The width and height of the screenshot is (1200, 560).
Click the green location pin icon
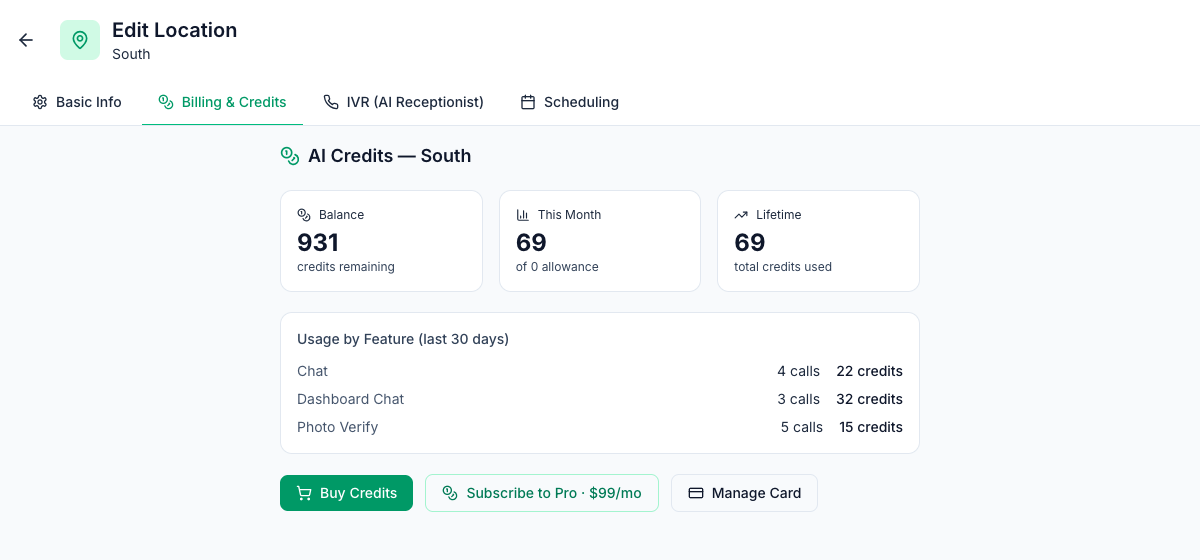tap(80, 40)
